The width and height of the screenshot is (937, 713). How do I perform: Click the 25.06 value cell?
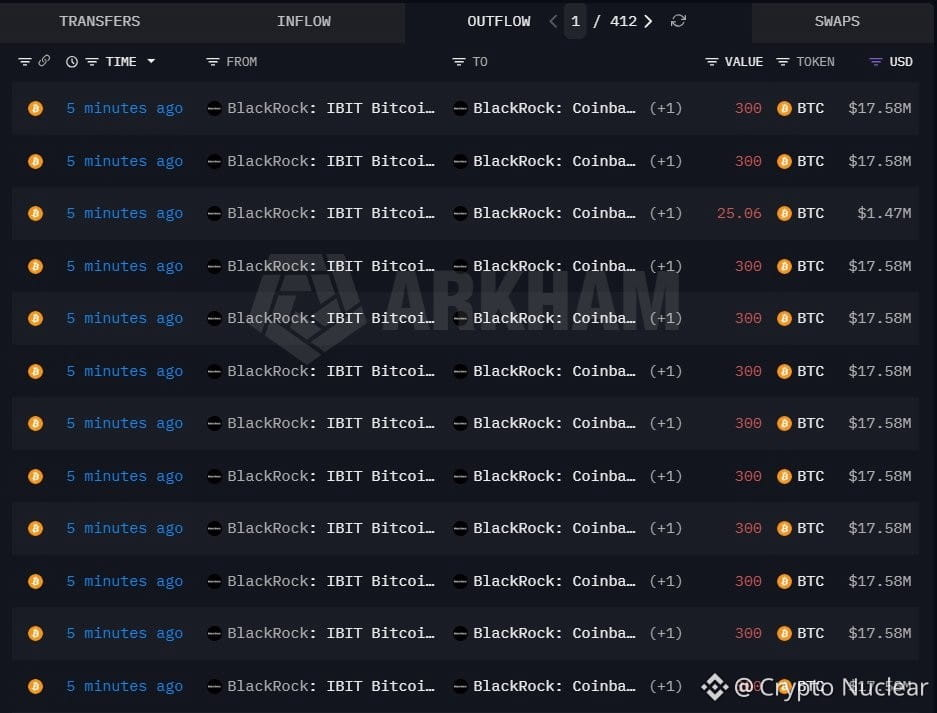(739, 213)
